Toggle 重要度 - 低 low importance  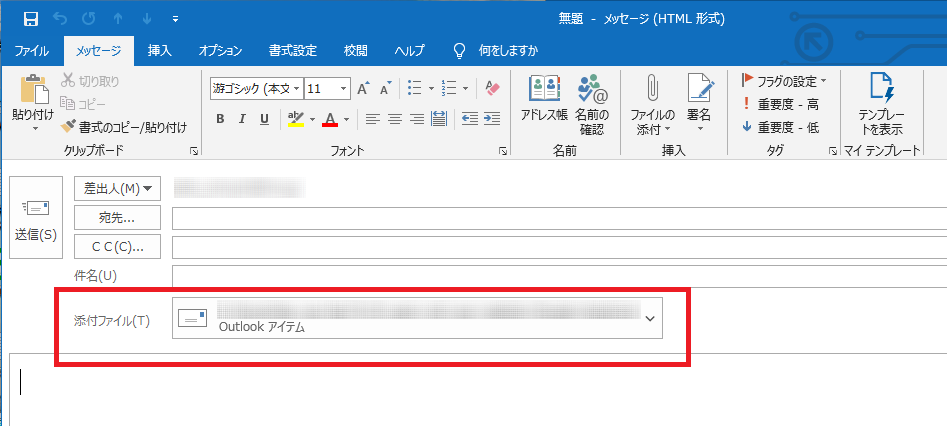click(780, 127)
